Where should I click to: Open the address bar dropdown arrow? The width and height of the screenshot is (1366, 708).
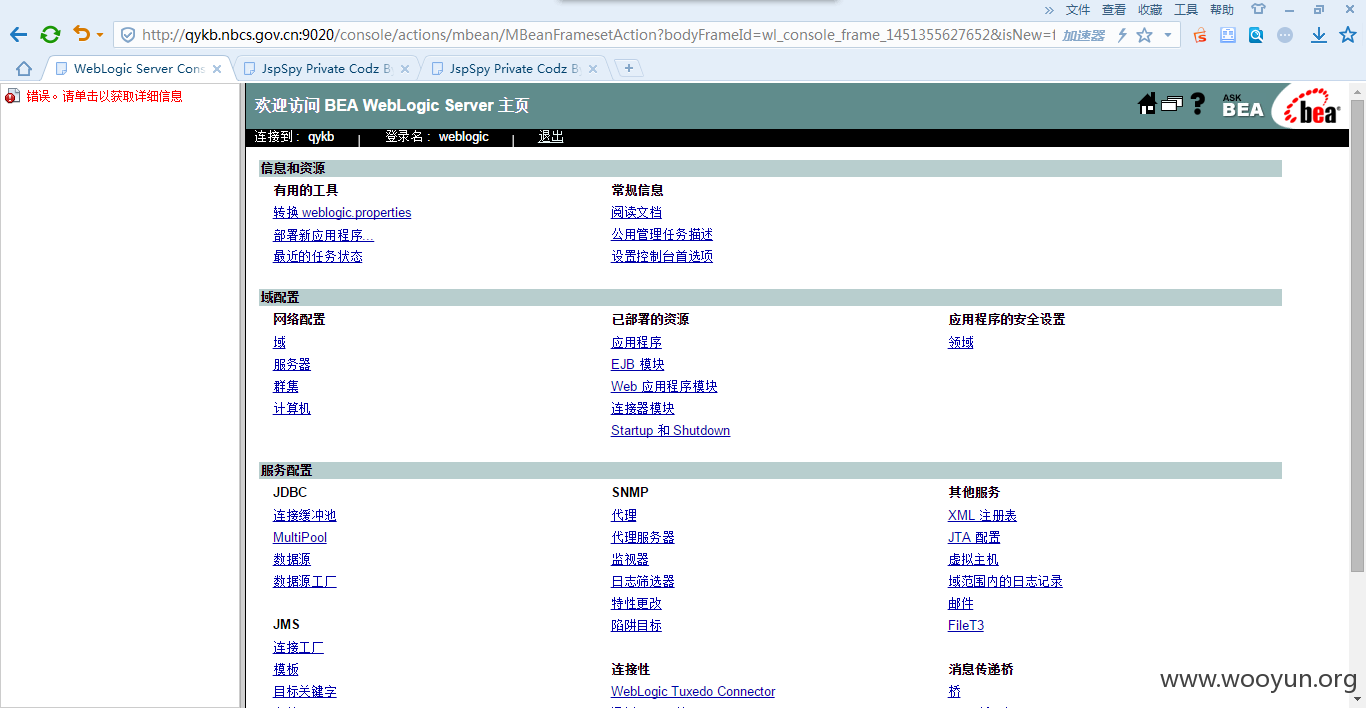[x=1168, y=35]
